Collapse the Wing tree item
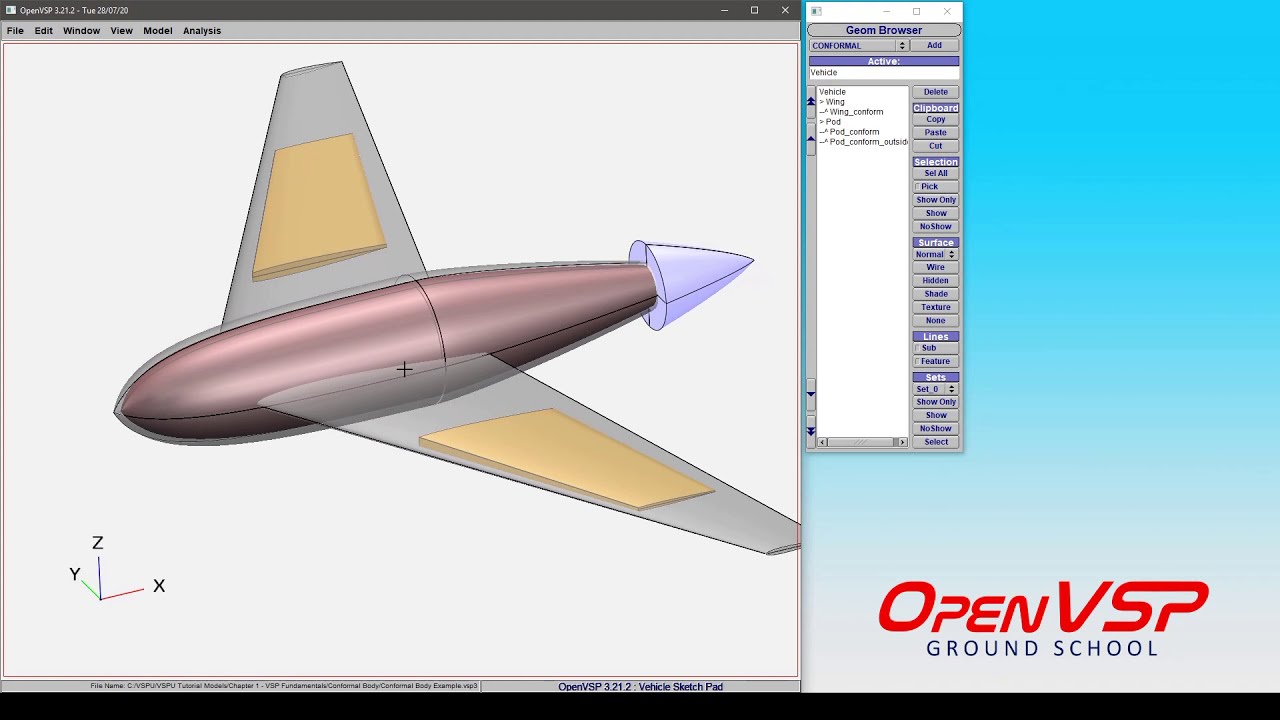This screenshot has width=1280, height=720. [822, 102]
